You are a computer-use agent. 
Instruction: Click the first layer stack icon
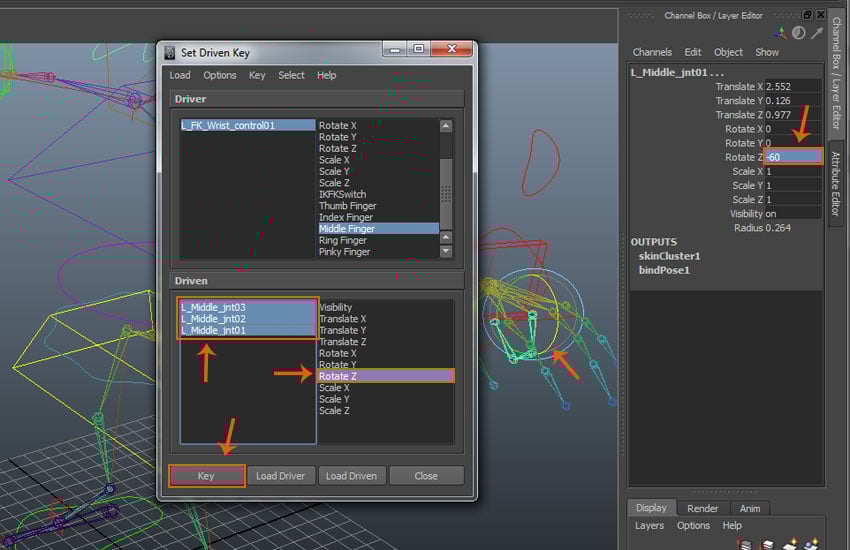(744, 544)
